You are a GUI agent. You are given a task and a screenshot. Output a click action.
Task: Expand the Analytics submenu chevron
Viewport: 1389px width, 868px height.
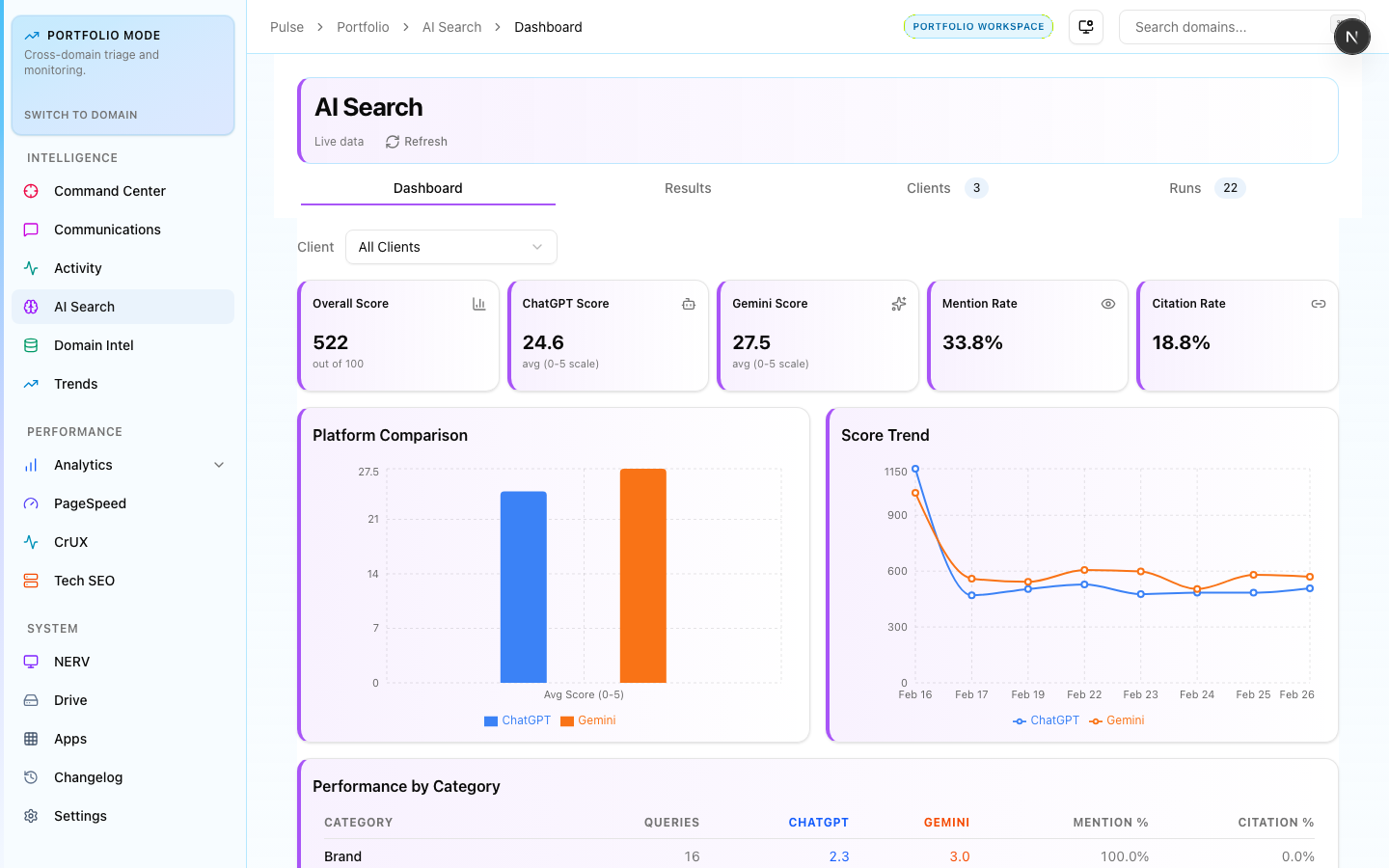[219, 465]
